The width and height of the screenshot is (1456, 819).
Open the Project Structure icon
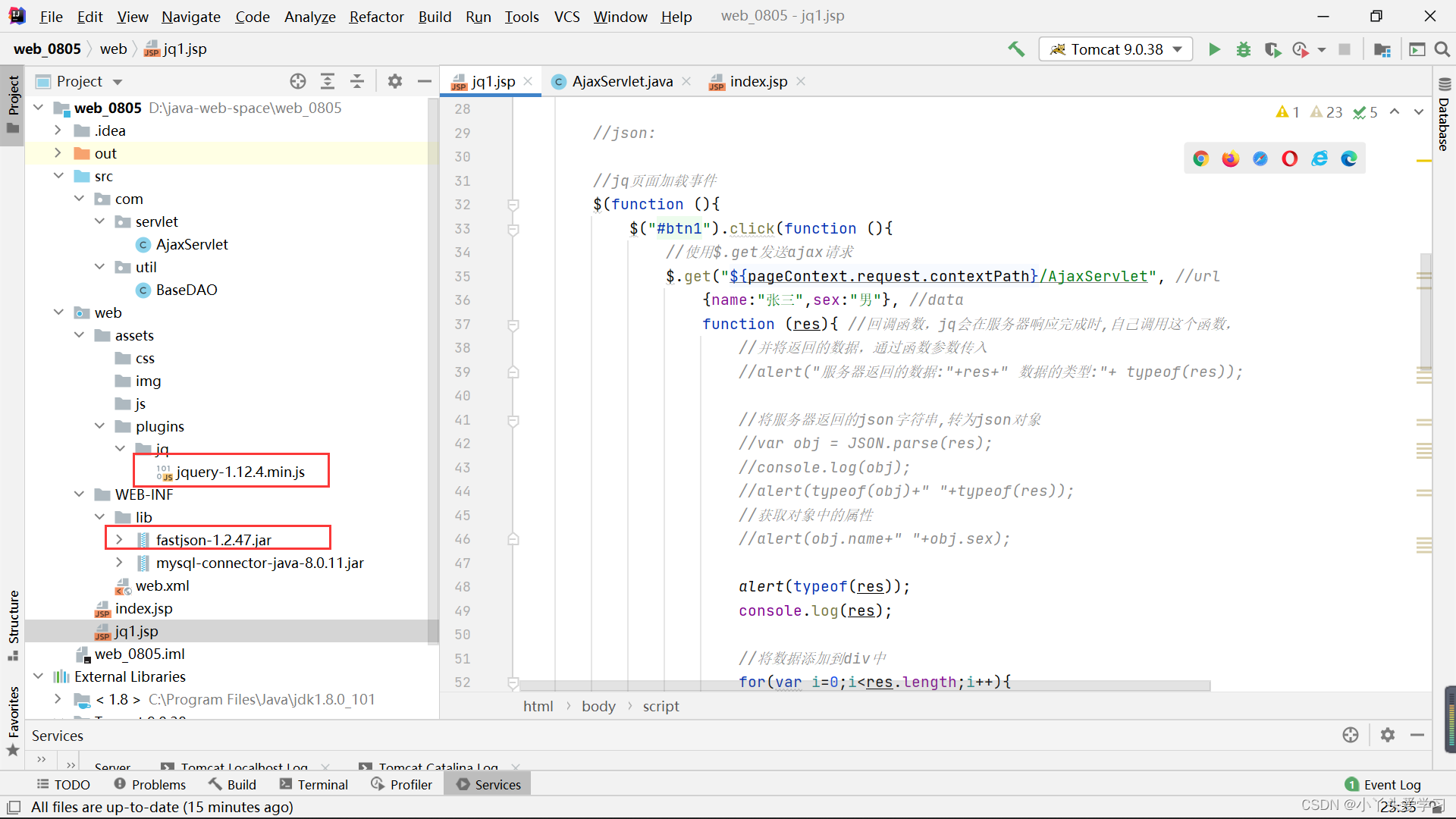1382,49
